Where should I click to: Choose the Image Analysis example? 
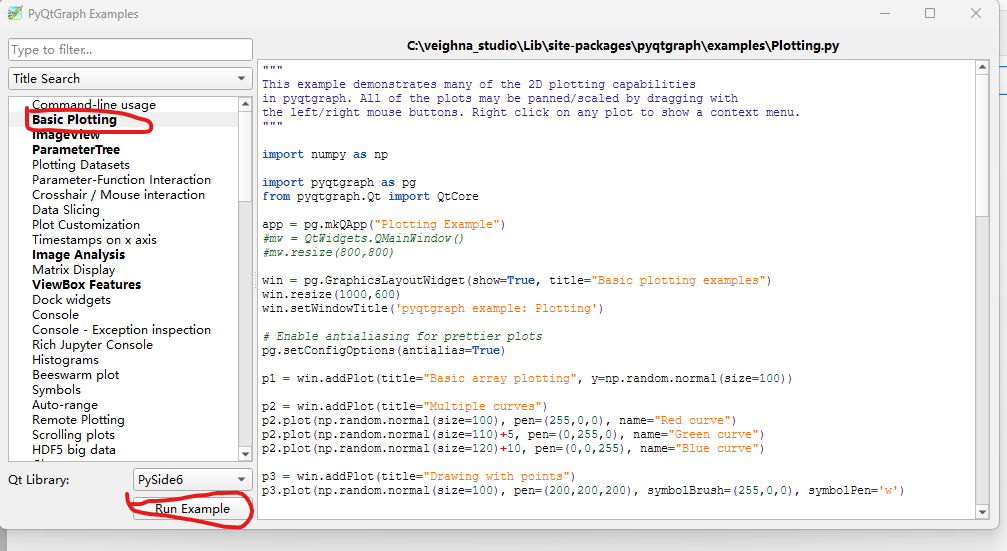point(78,255)
